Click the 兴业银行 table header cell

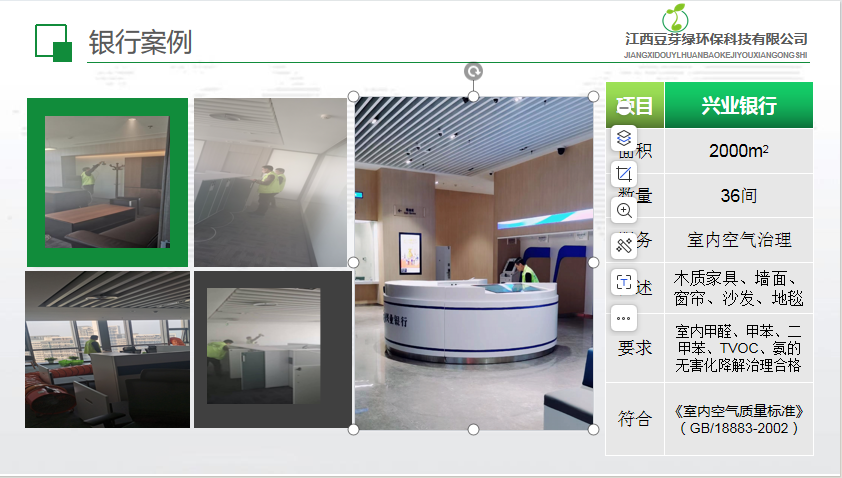coord(738,106)
